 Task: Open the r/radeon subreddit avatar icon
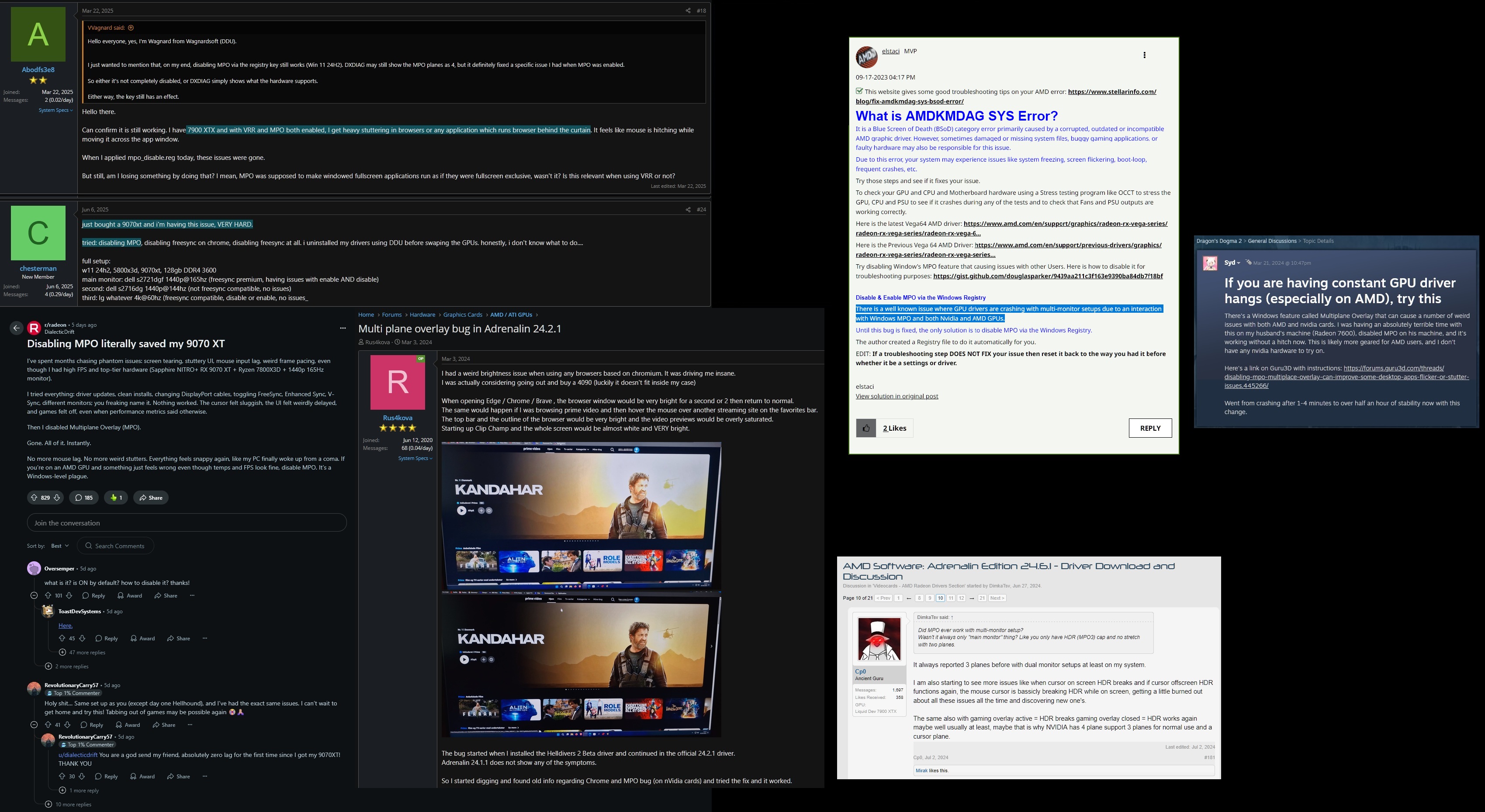(x=34, y=328)
